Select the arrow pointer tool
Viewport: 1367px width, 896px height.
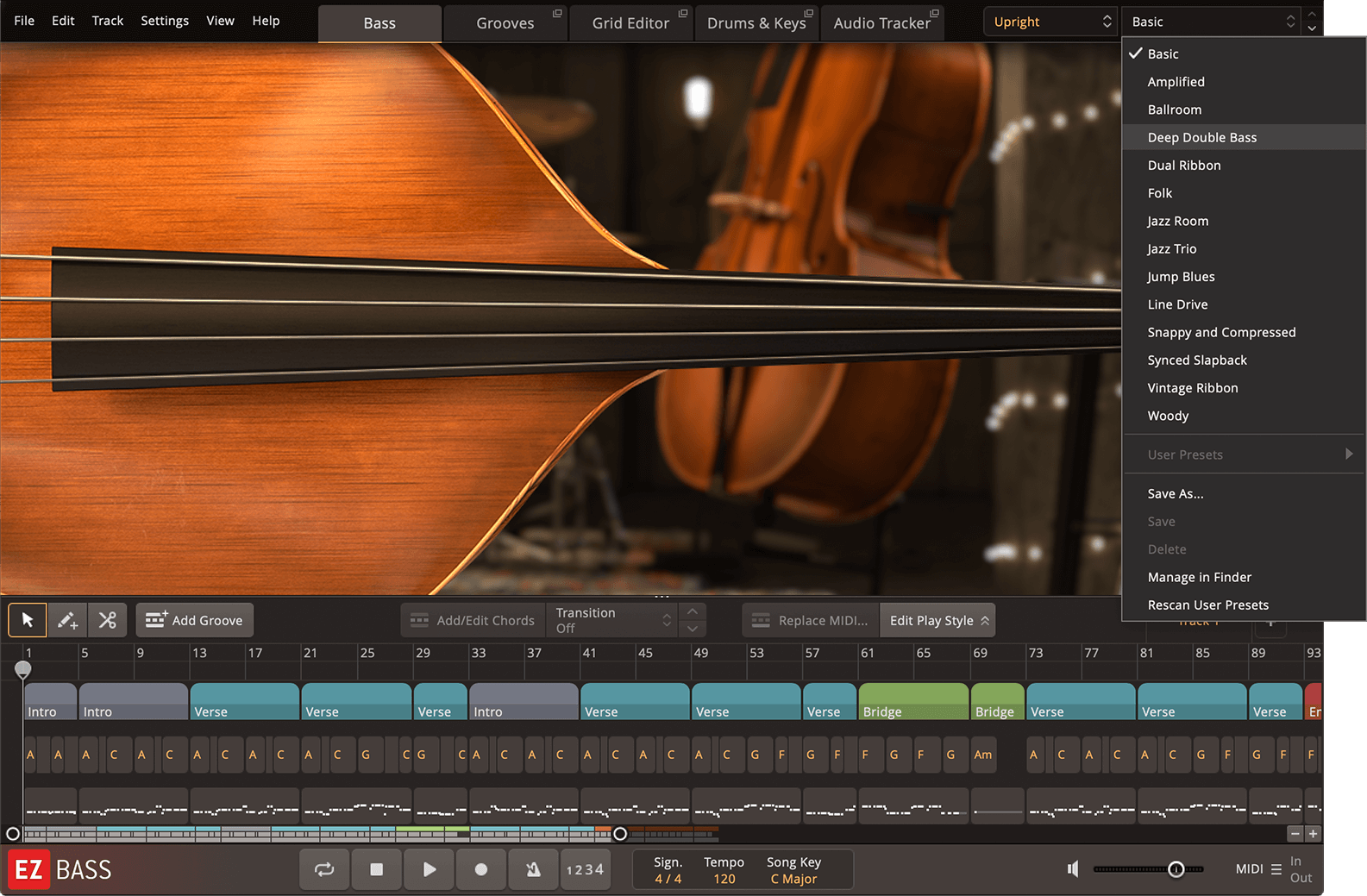tap(27, 620)
